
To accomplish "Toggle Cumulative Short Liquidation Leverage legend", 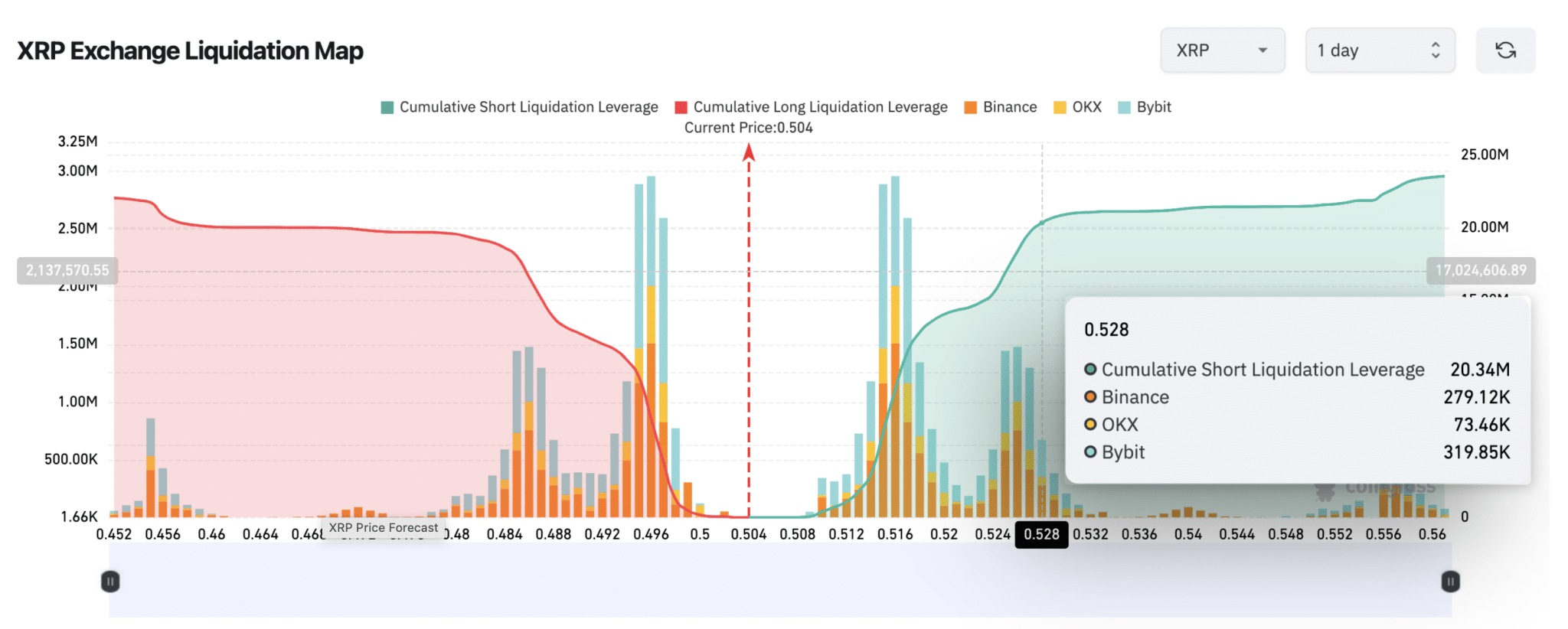I will (520, 107).
